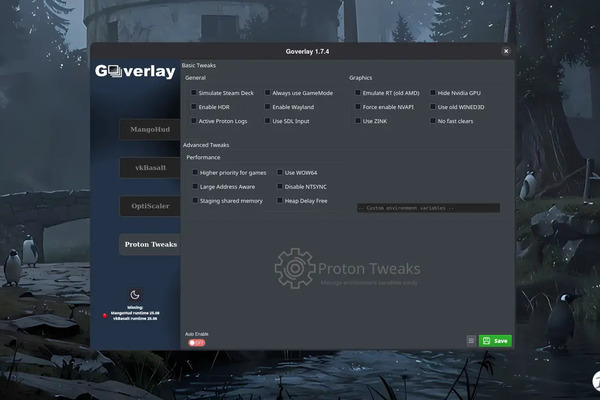Image resolution: width=600 pixels, height=400 pixels.
Task: Enable Wayland checkbox
Action: (267, 107)
